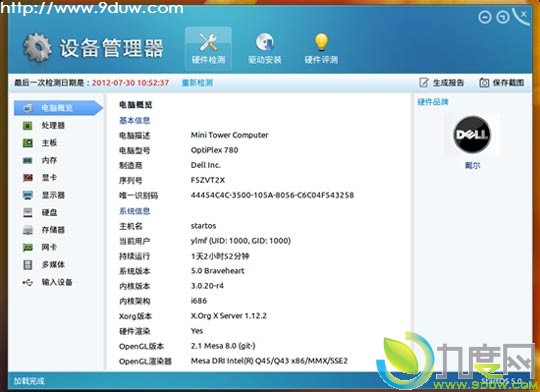Viewport: 540px width, 392px height.
Task: Select 电脑概览 in the sidebar
Action: pos(58,108)
